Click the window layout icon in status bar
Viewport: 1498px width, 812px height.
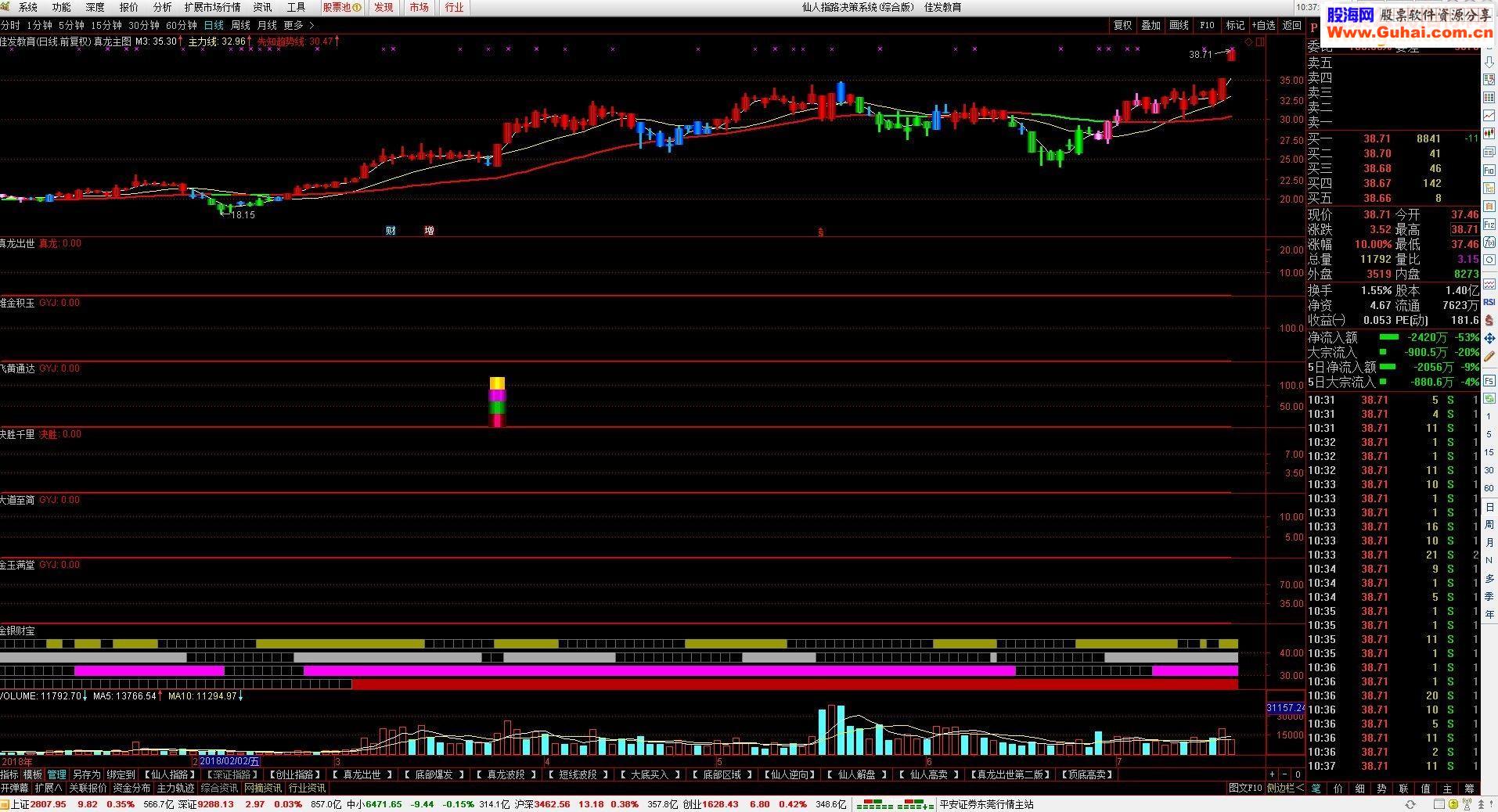tap(1439, 804)
